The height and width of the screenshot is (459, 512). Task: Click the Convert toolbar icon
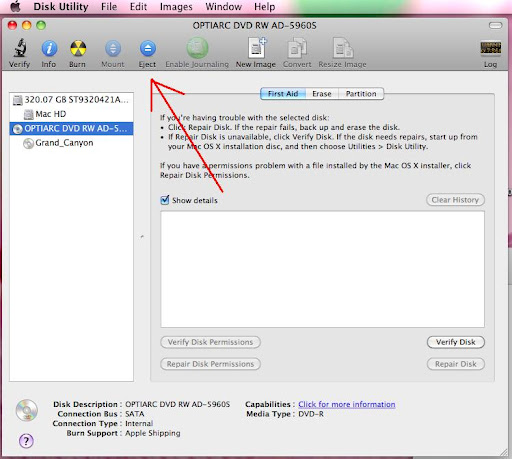(297, 48)
